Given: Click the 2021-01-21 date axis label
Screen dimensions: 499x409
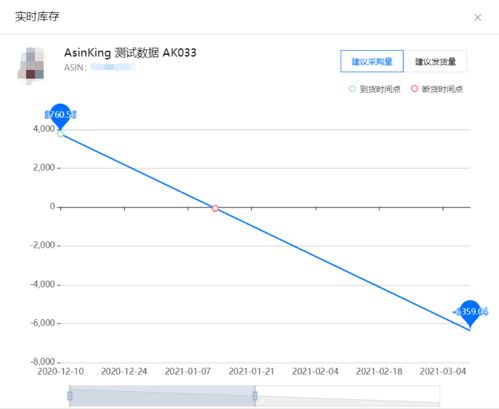Looking at the screenshot, I should [251, 371].
